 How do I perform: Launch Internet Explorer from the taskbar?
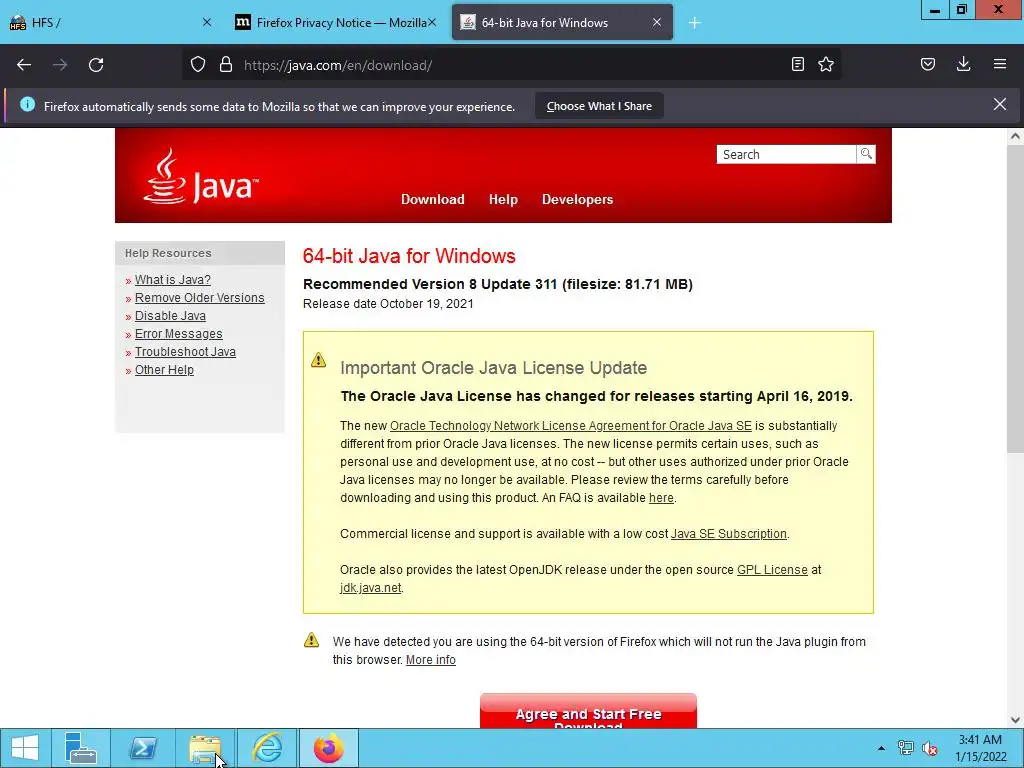(267, 748)
